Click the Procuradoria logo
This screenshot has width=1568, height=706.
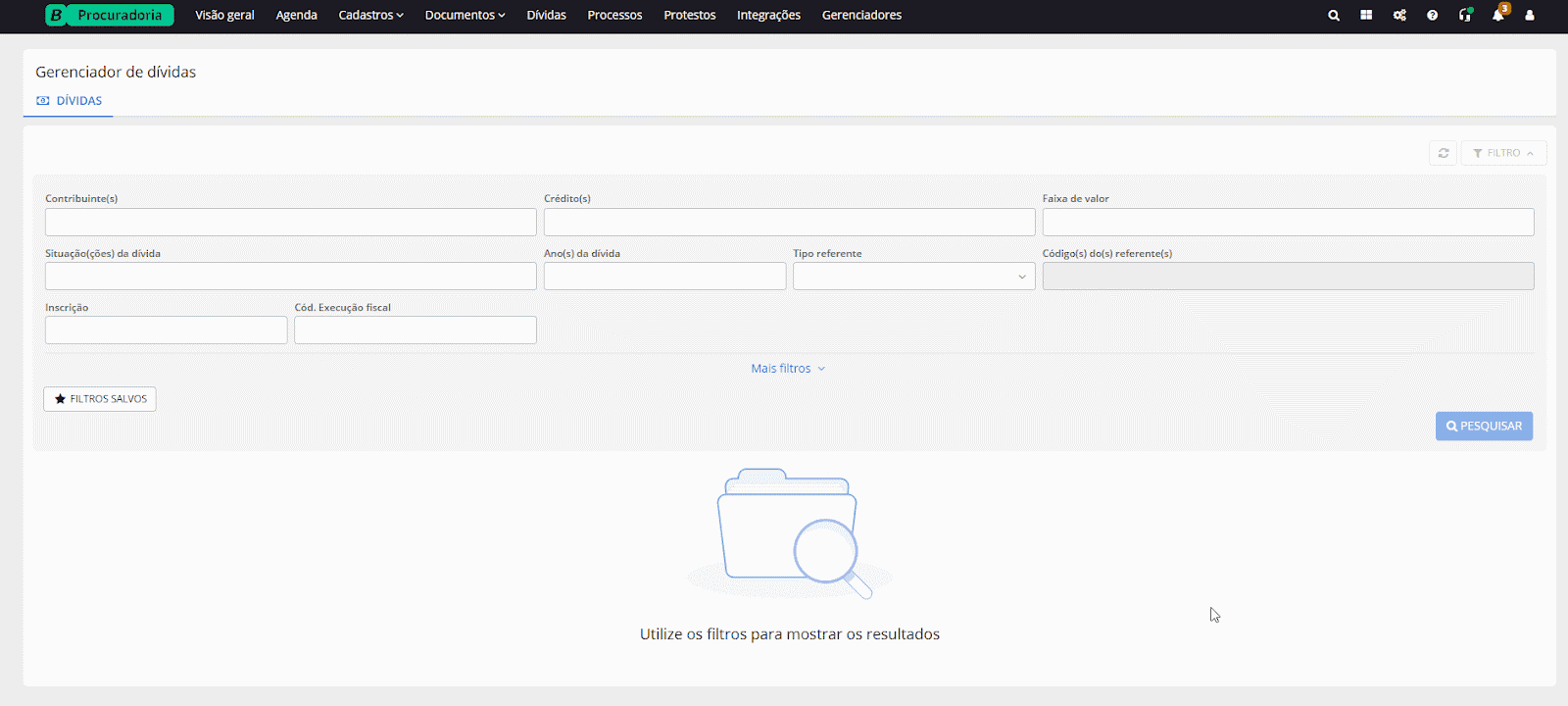click(x=110, y=16)
